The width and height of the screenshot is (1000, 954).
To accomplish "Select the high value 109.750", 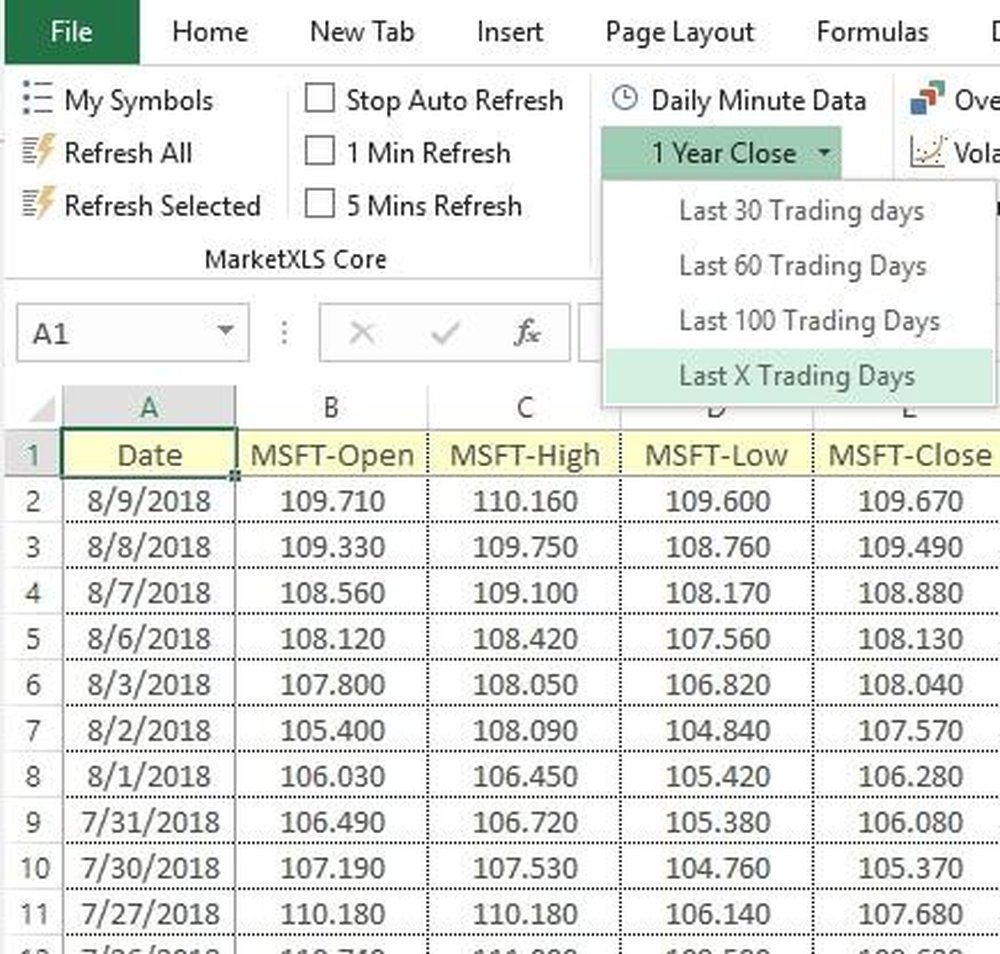I will click(525, 547).
